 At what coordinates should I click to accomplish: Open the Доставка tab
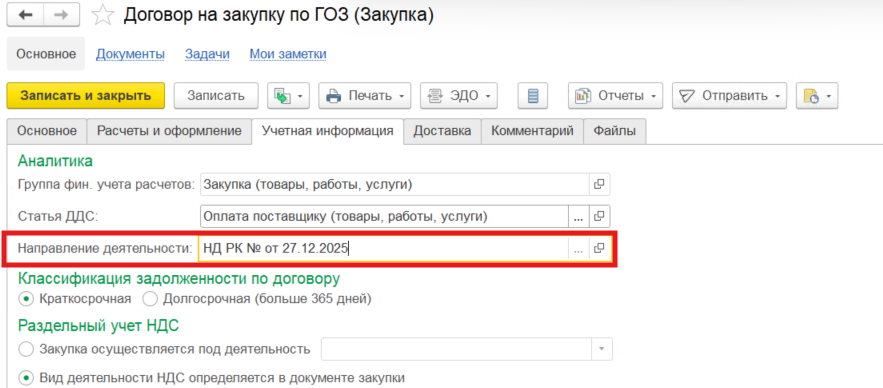[x=443, y=131]
